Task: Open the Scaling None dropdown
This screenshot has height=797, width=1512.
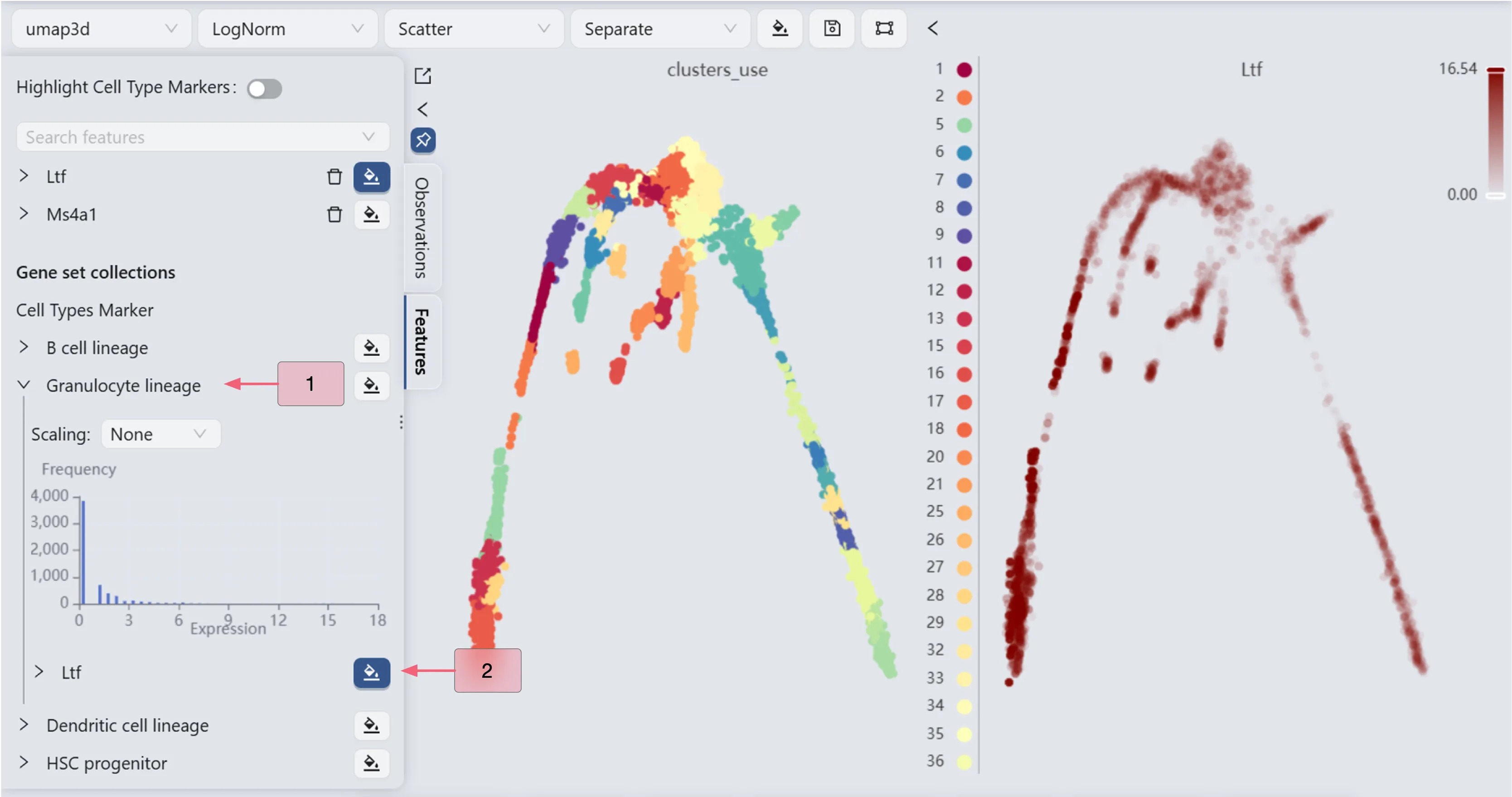Action: pyautogui.click(x=160, y=434)
